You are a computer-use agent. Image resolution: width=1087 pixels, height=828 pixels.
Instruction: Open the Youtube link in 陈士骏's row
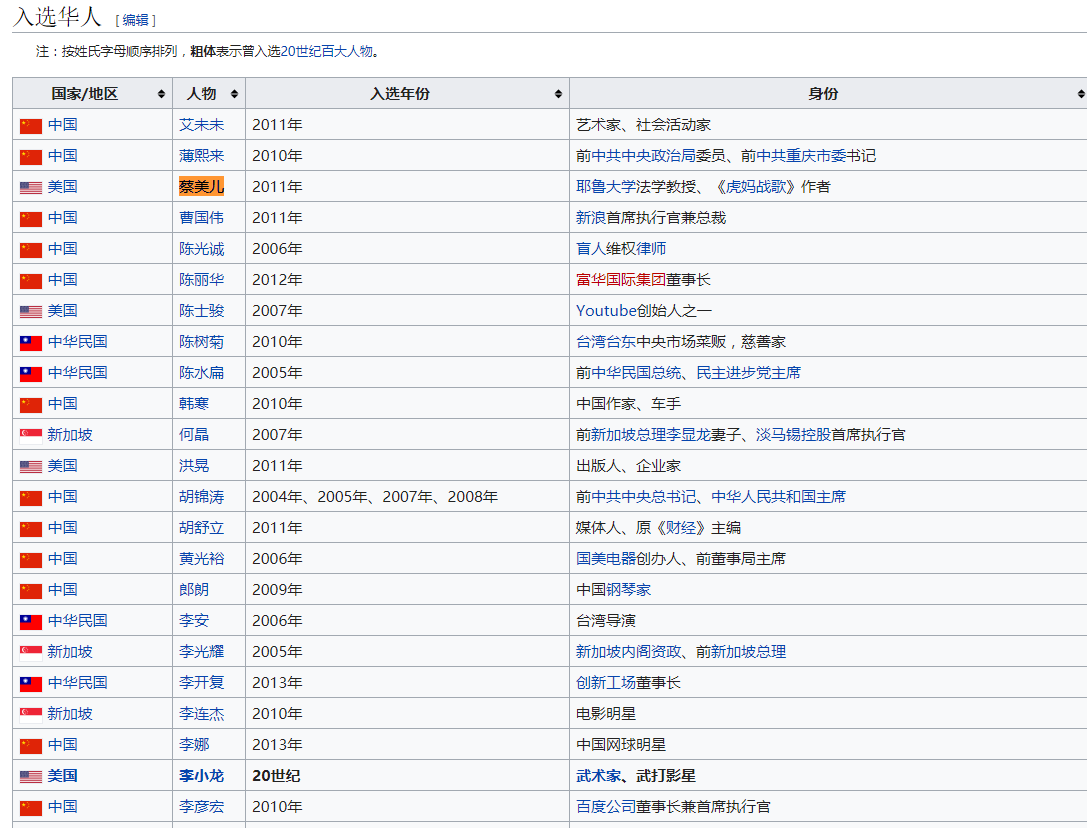pos(606,311)
